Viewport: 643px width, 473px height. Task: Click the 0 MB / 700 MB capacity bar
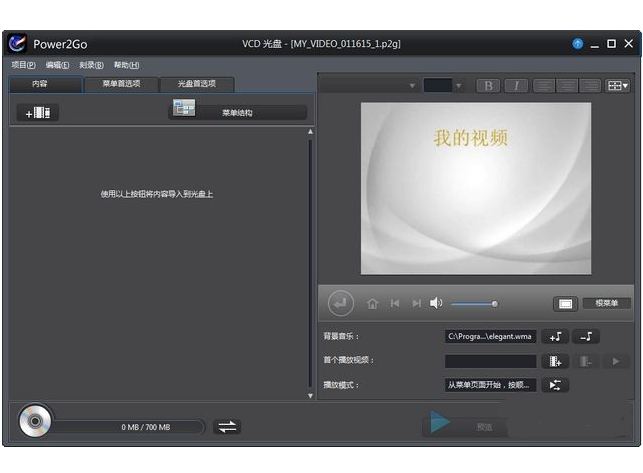128,427
